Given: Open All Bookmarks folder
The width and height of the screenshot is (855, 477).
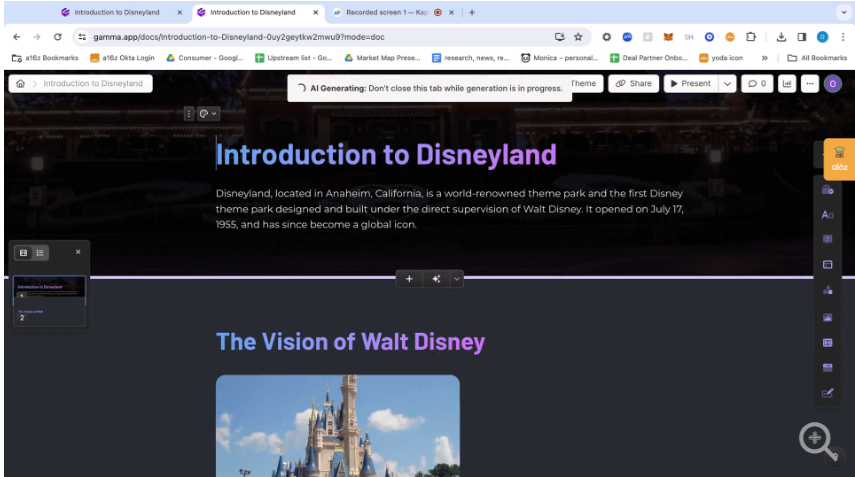Looking at the screenshot, I should tap(817, 58).
